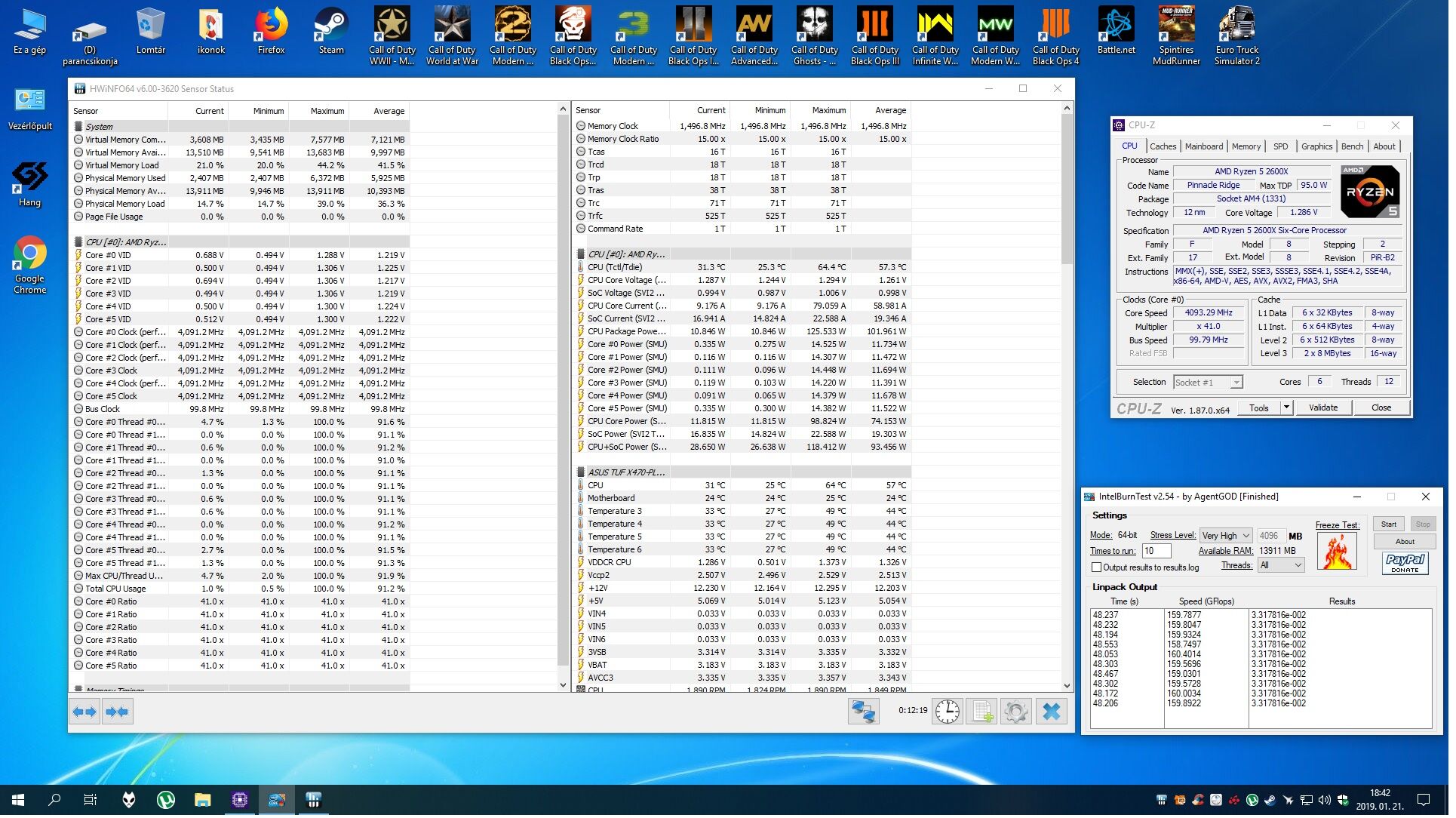
Task: Click the Maximum column header in left panel
Action: tap(321, 112)
